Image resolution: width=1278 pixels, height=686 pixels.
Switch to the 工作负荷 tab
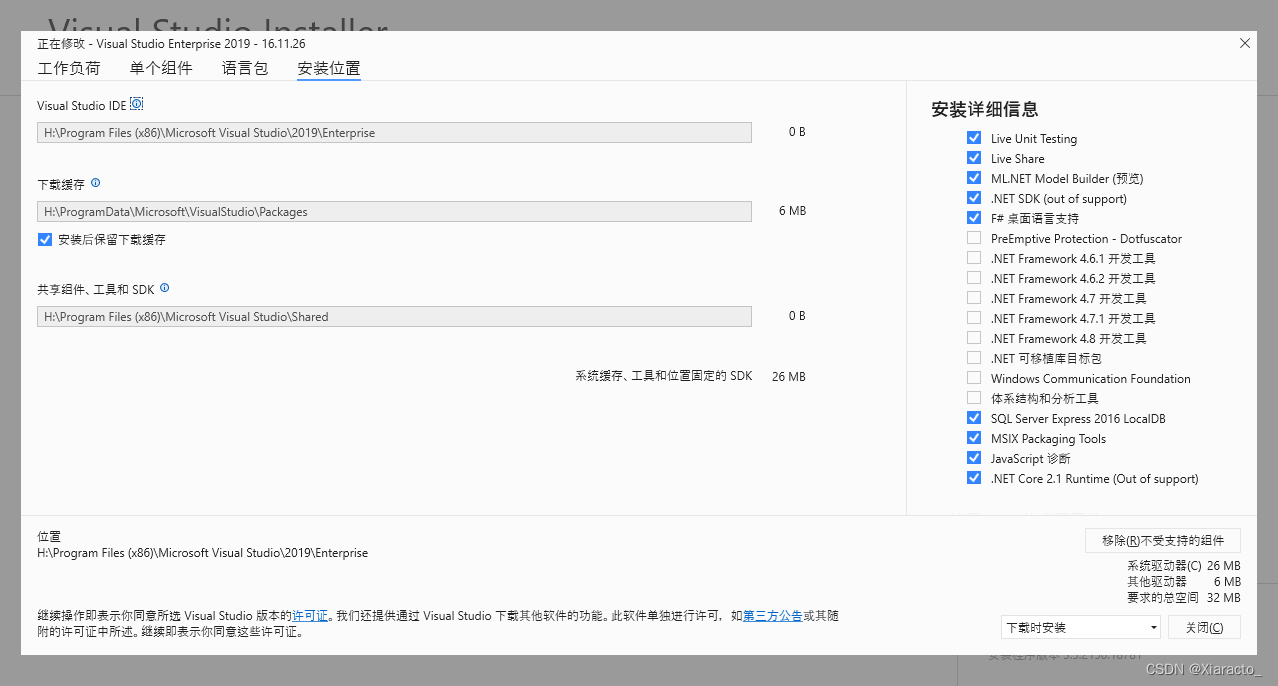(x=69, y=68)
